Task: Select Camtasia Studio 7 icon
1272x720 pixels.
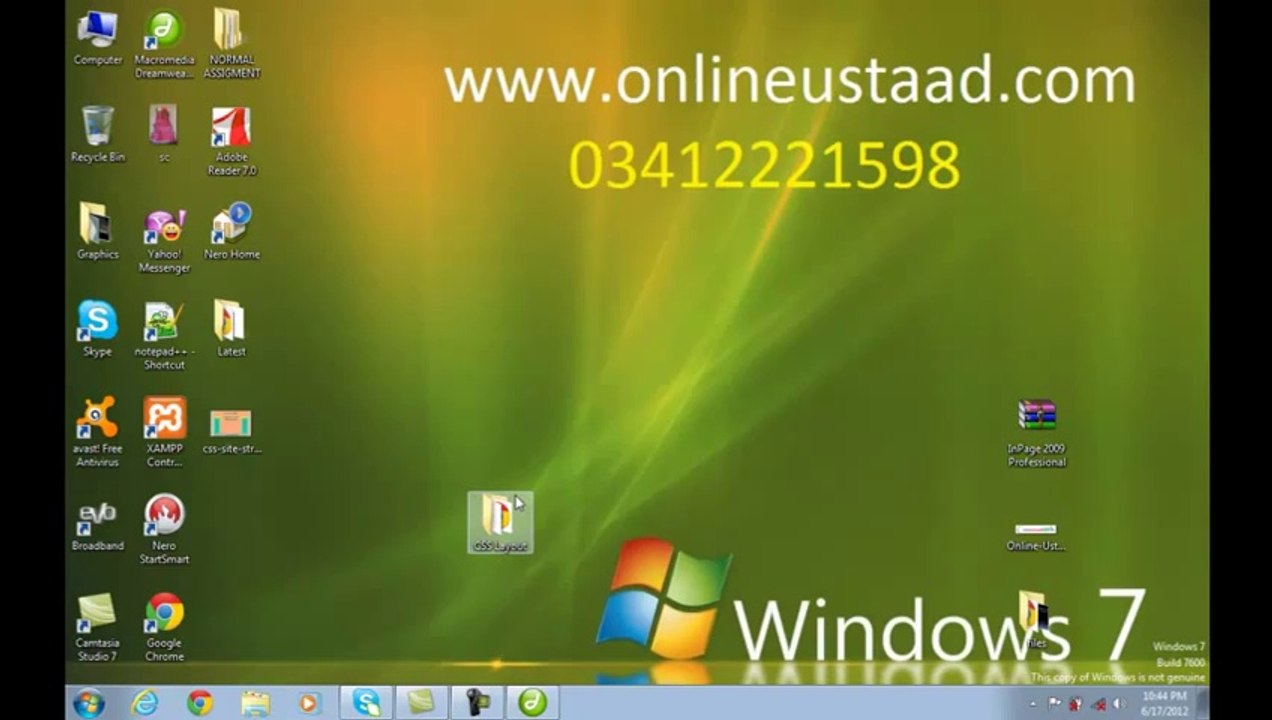Action: coord(98,626)
